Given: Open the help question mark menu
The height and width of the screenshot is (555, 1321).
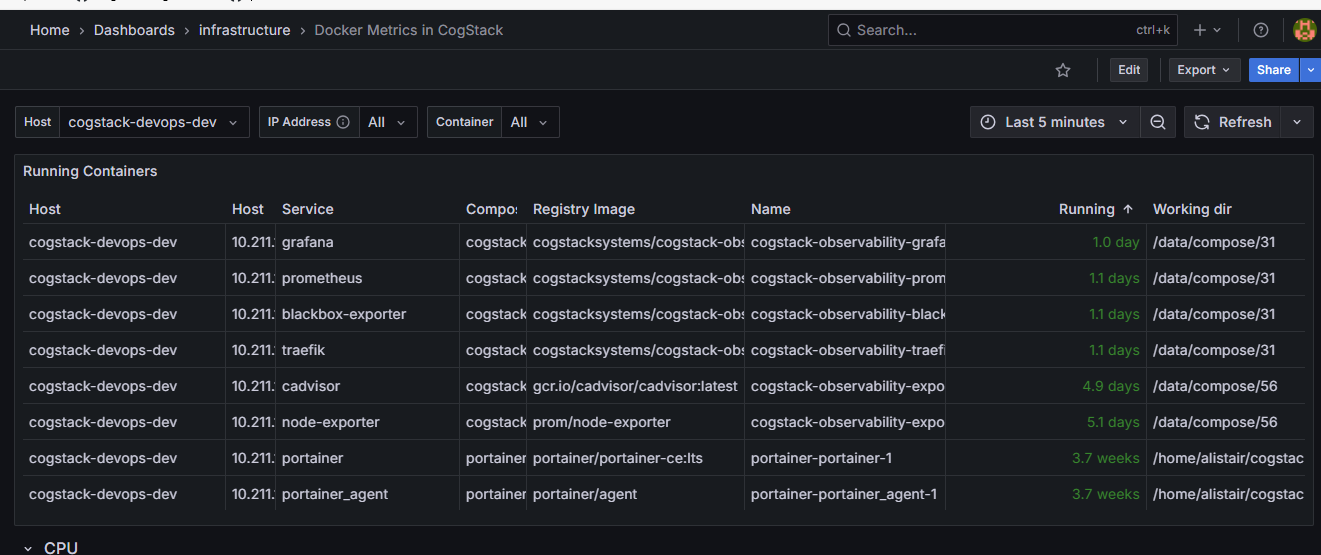Looking at the screenshot, I should point(1261,30).
